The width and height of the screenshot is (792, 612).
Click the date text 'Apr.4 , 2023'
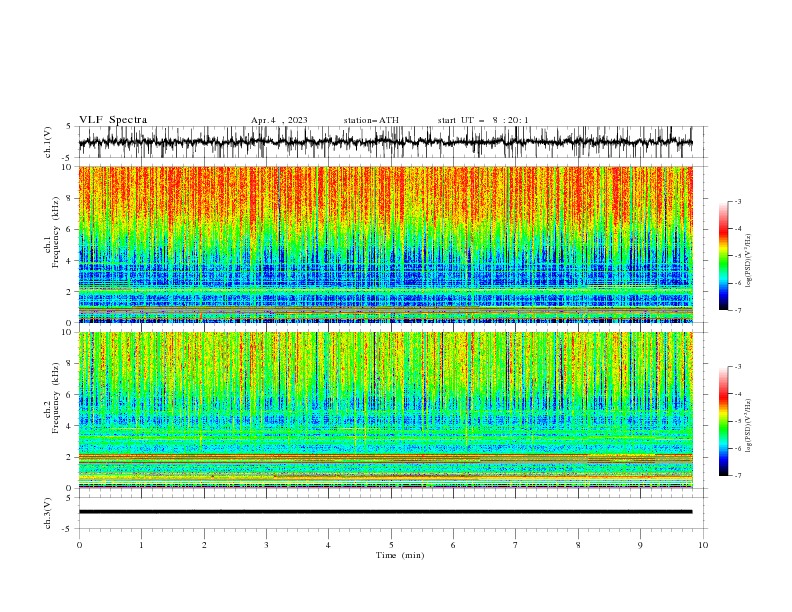point(279,120)
